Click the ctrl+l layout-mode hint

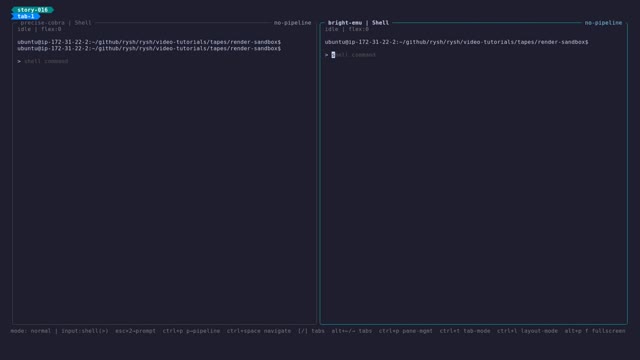coord(527,331)
